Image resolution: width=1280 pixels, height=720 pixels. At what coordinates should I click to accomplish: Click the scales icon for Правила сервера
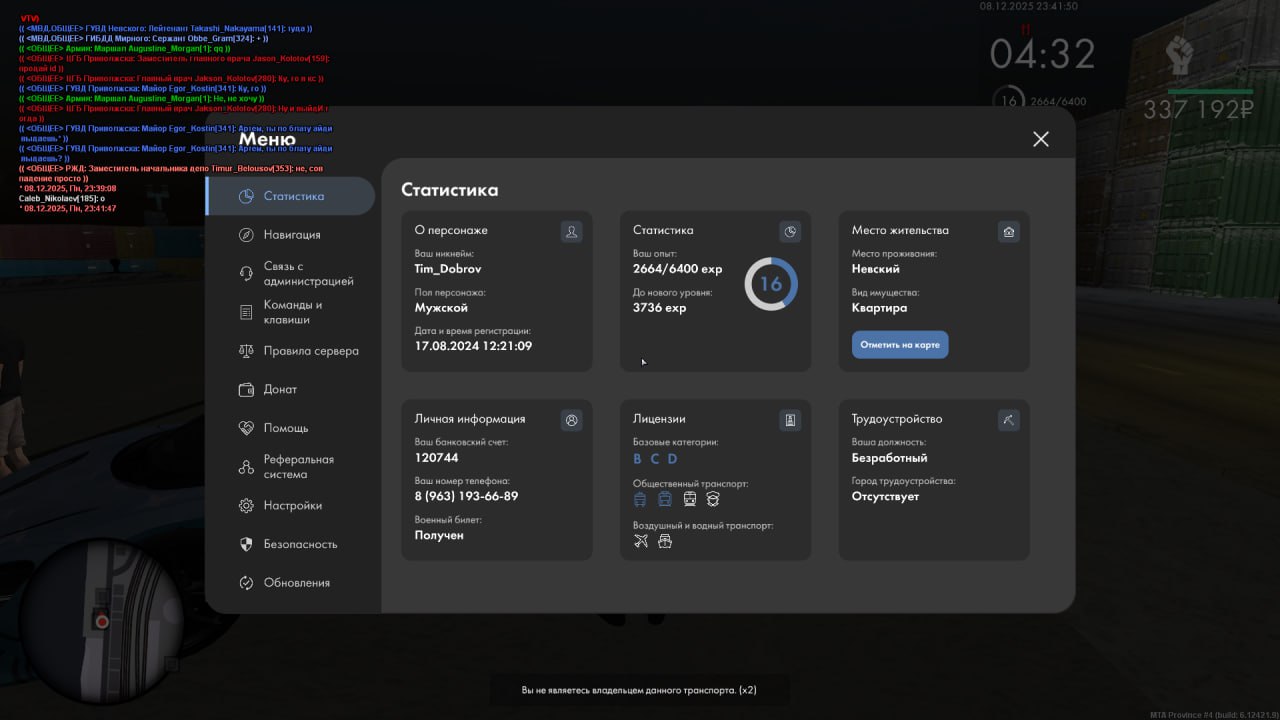(x=246, y=351)
